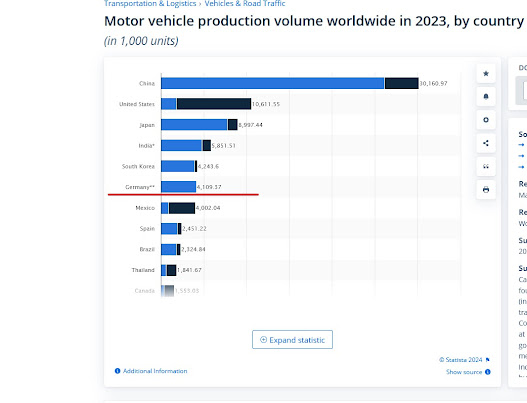Open chart settings gear icon
Screen dimensions: 527x403
486,120
